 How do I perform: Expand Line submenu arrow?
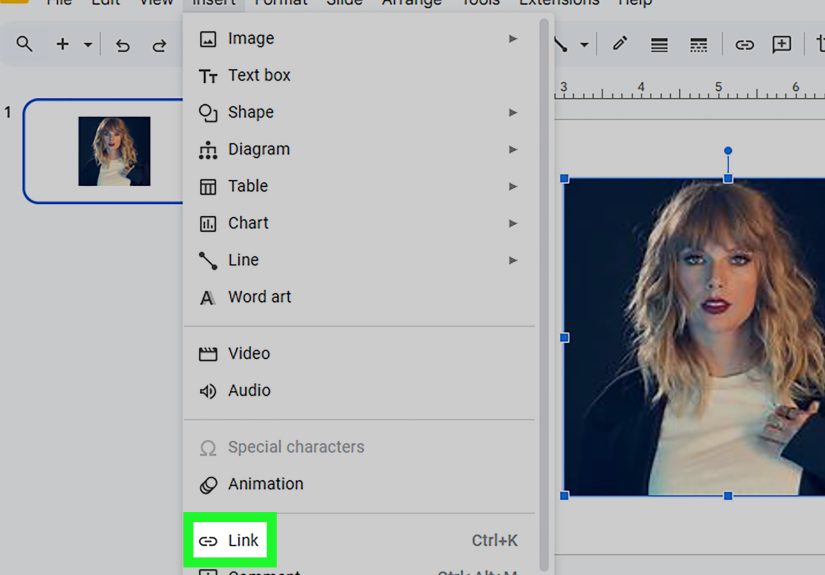click(x=512, y=260)
